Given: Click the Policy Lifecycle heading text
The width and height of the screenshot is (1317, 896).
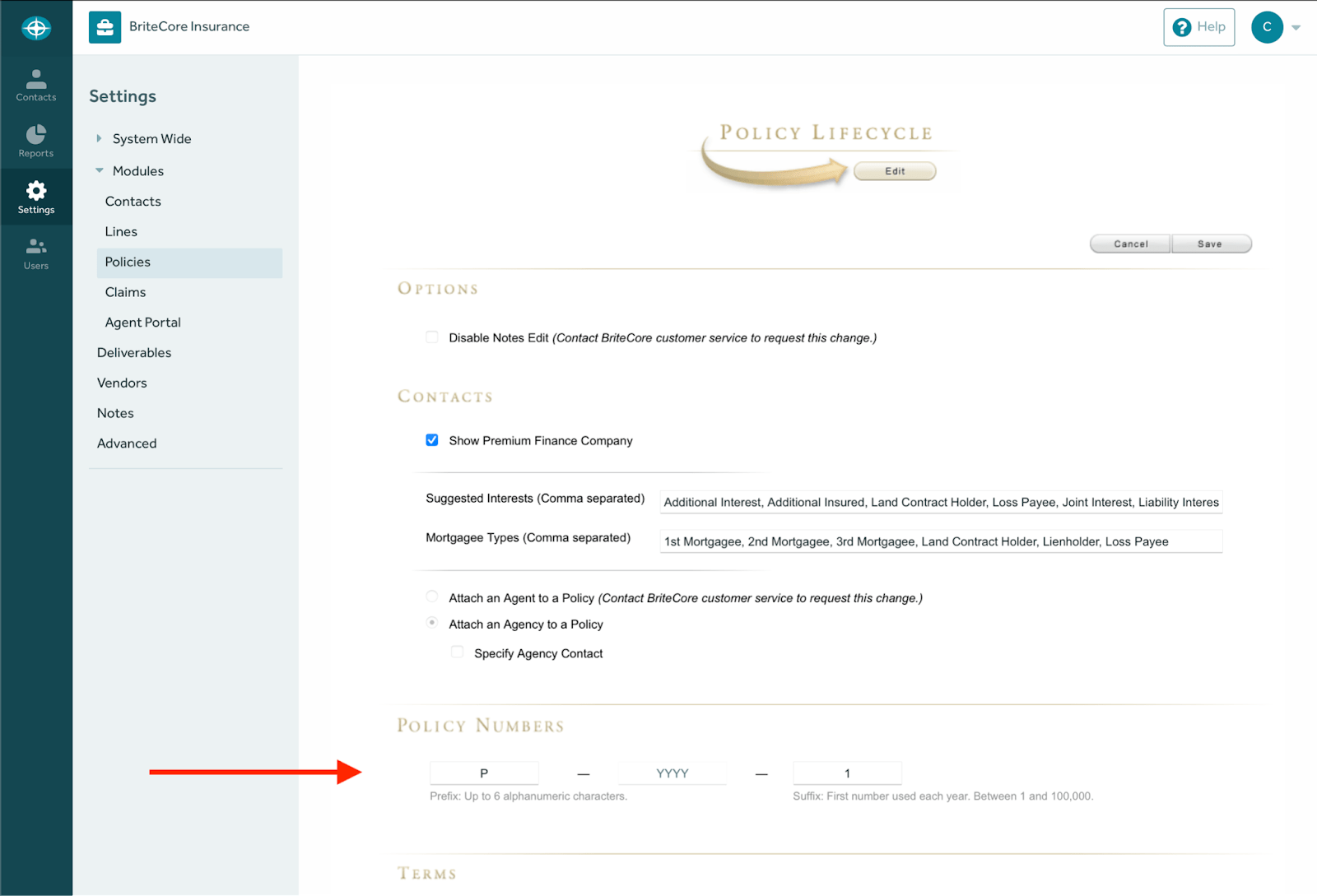Looking at the screenshot, I should [x=826, y=132].
